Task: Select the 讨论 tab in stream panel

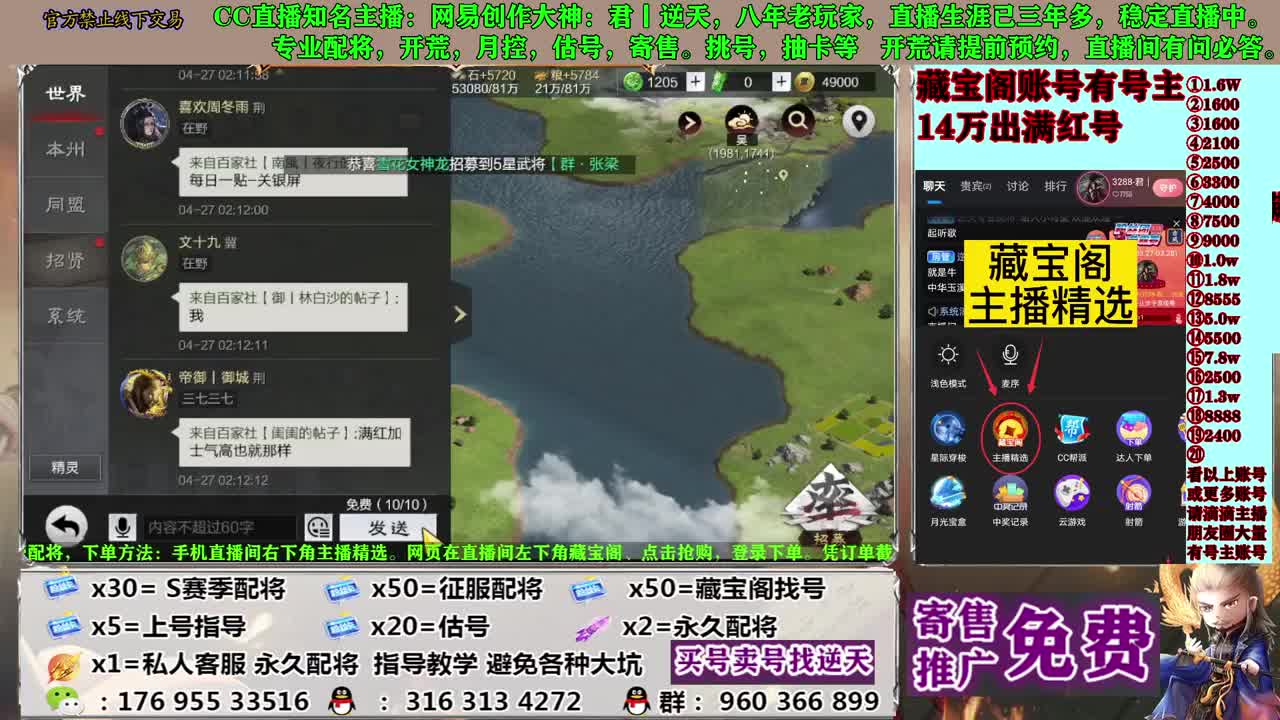Action: tap(1018, 186)
